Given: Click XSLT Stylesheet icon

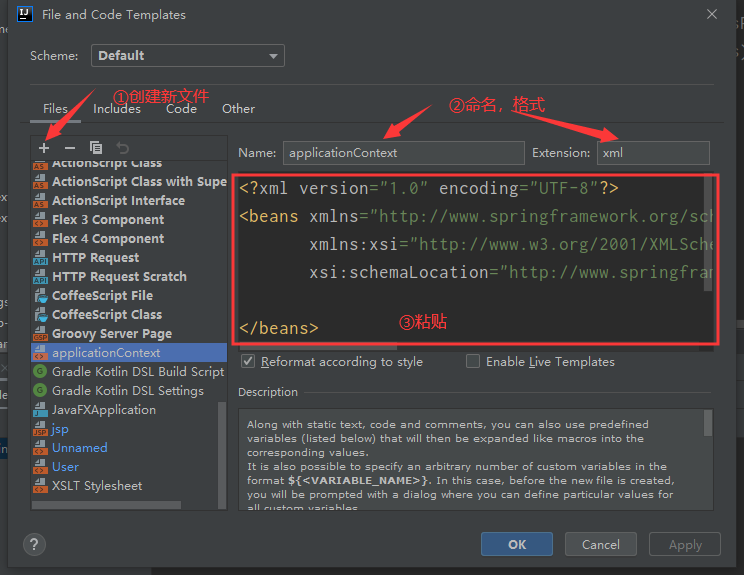Looking at the screenshot, I should click(x=40, y=486).
